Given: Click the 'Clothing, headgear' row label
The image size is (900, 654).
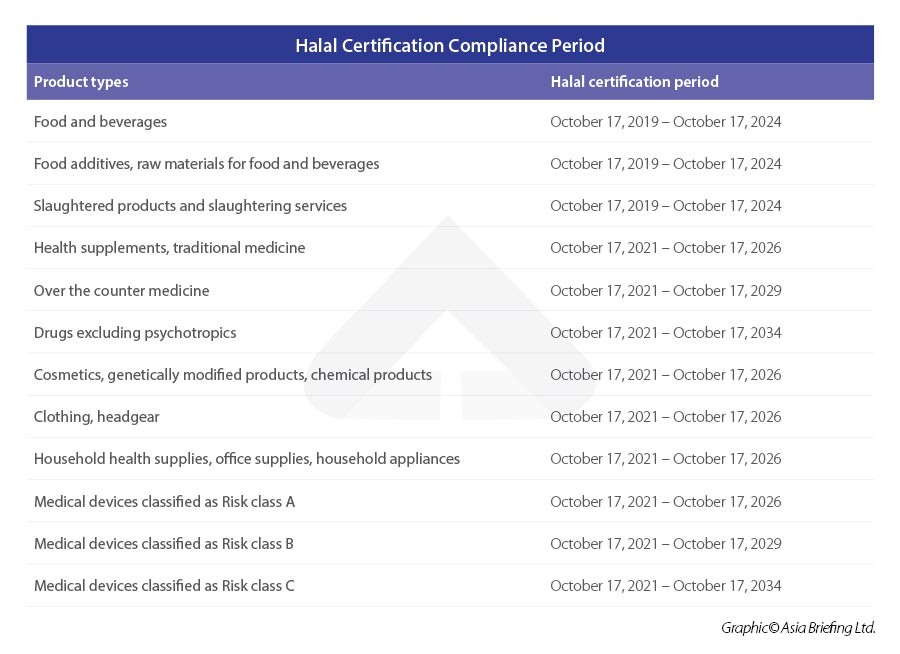Looking at the screenshot, I should [96, 417].
